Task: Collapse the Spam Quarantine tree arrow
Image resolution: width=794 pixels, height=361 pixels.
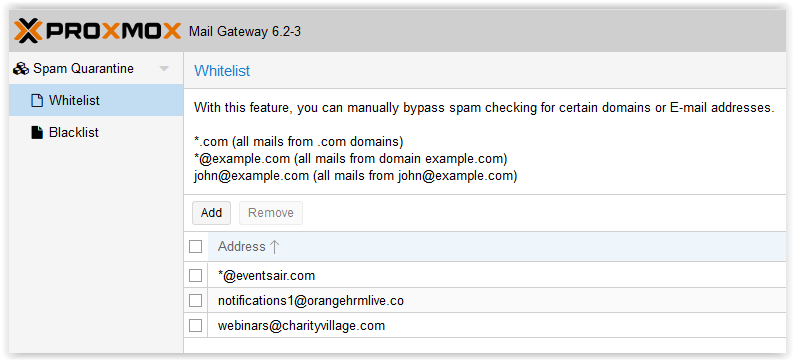Action: click(x=164, y=69)
